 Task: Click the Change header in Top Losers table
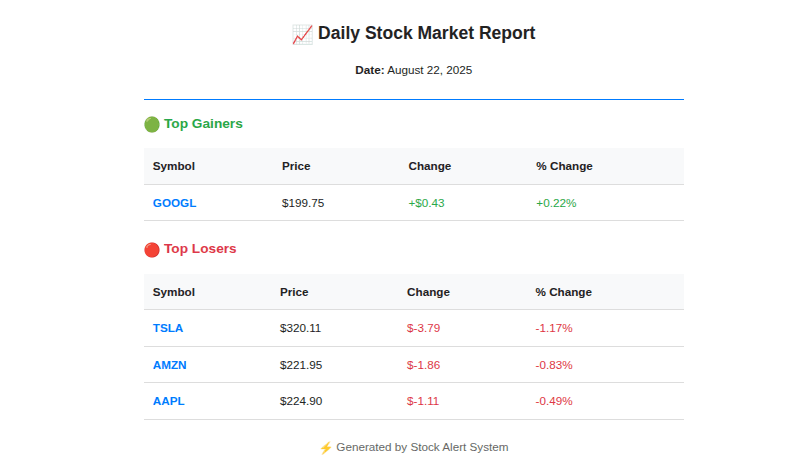coord(429,292)
